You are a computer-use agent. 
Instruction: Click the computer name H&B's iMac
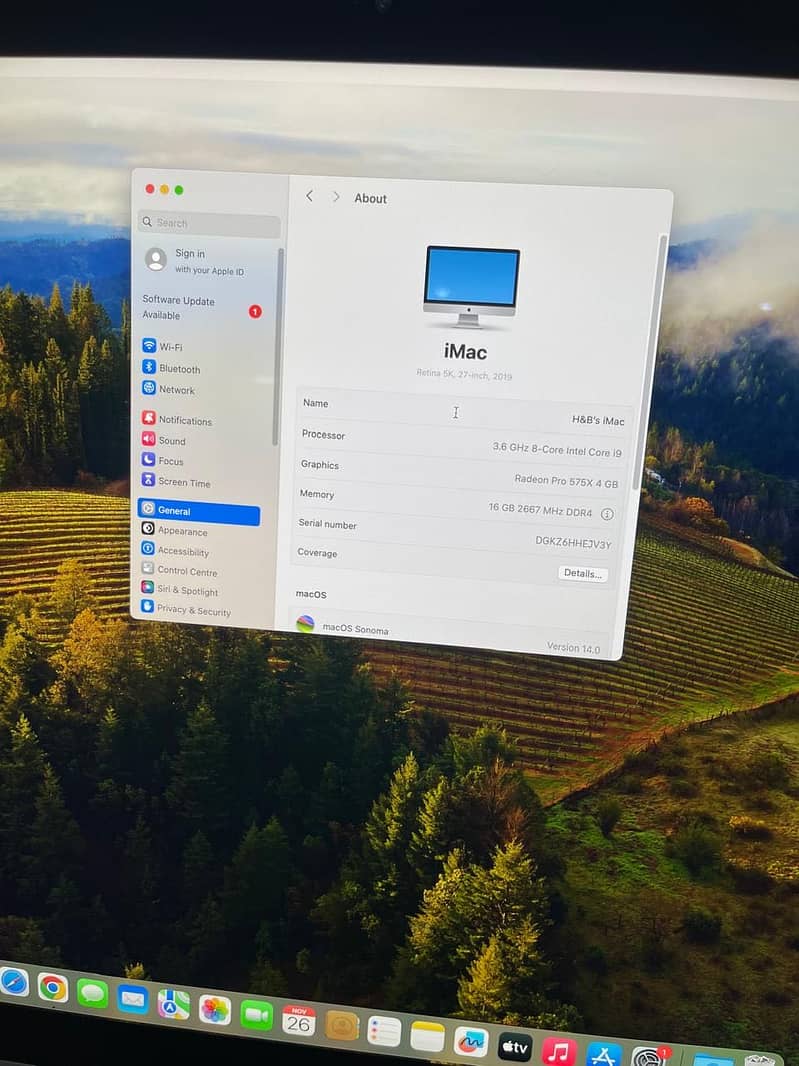click(x=598, y=420)
